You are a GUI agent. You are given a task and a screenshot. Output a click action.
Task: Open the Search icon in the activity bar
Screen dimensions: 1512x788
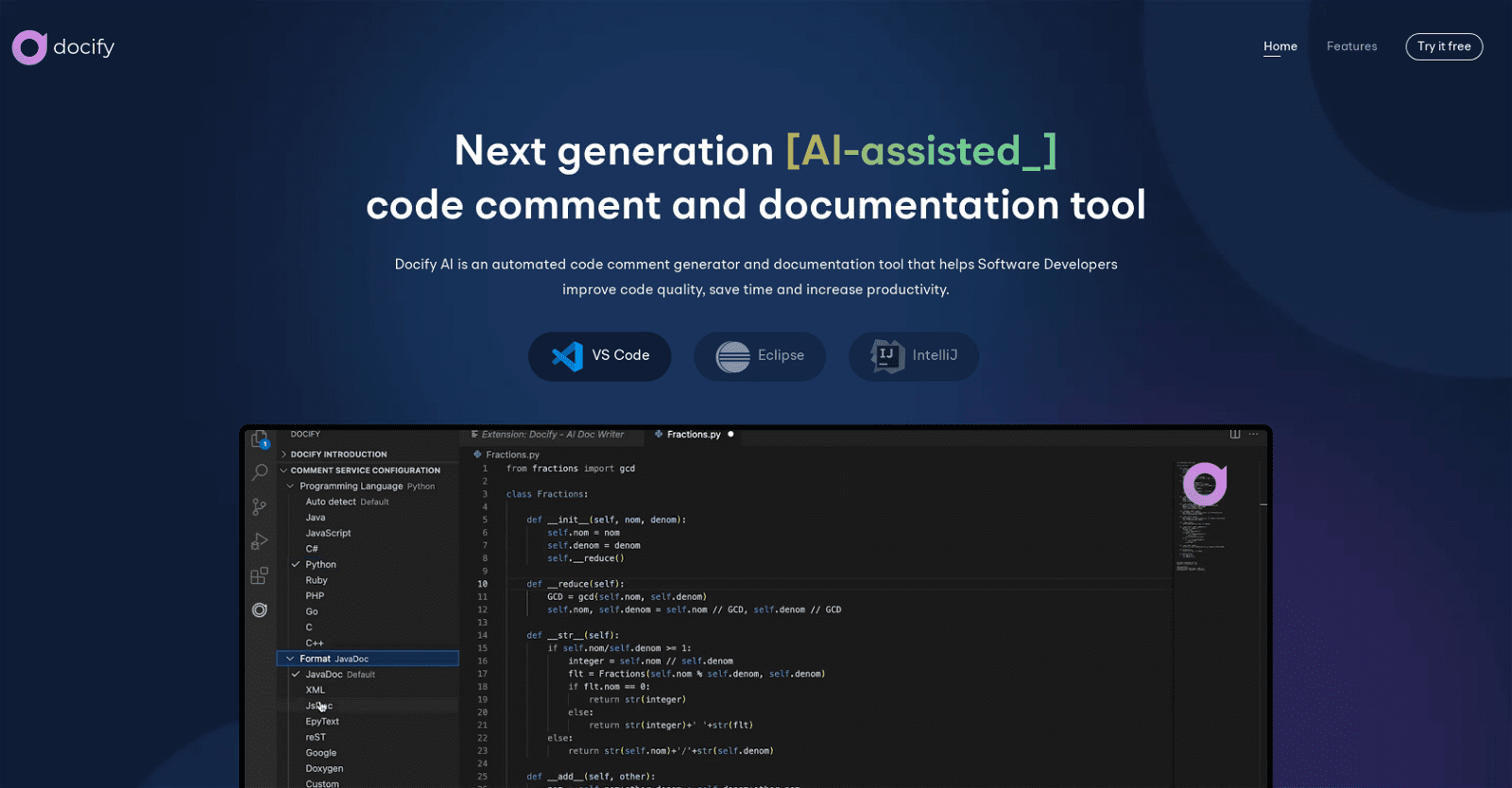(x=260, y=471)
